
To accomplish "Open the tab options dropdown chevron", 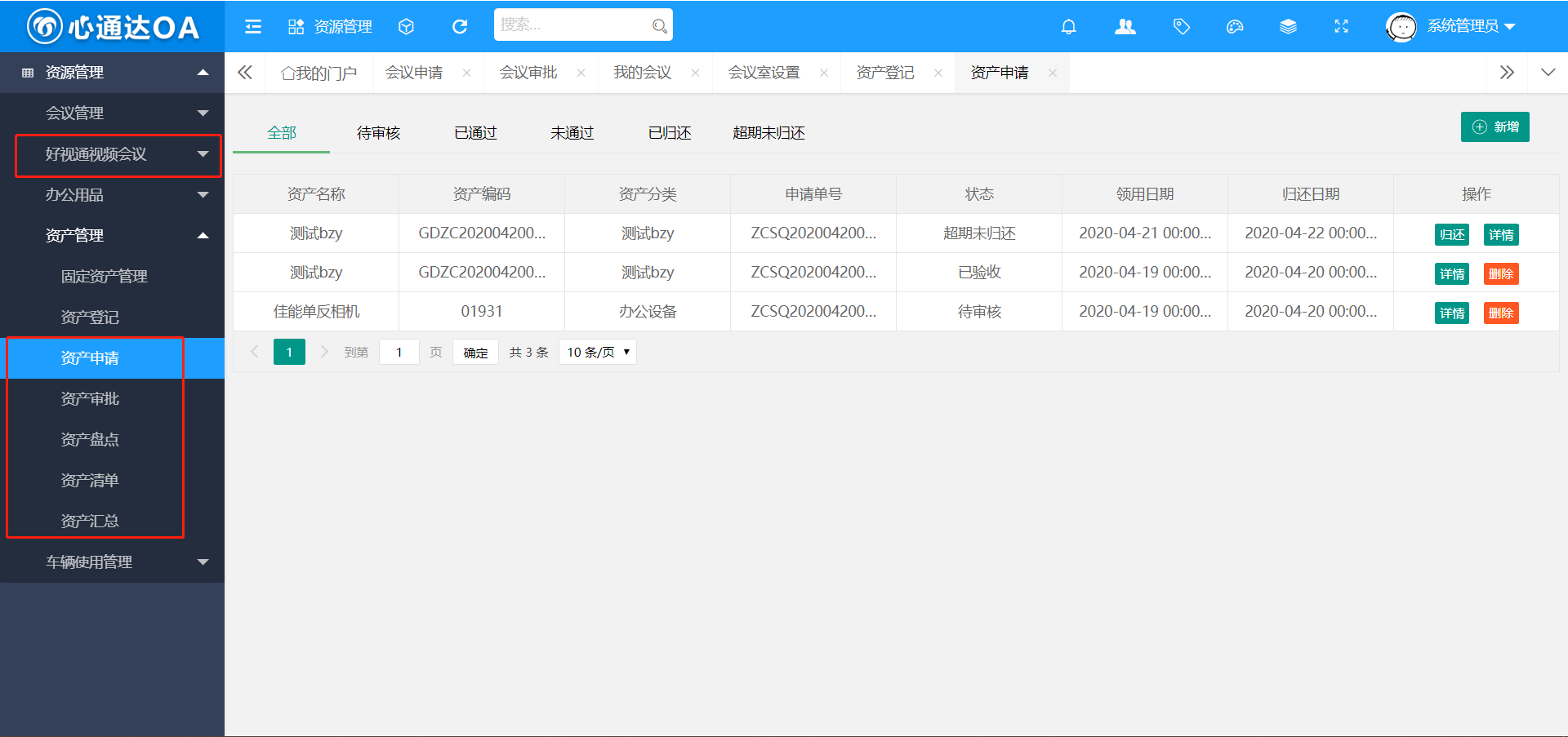I will [x=1548, y=73].
